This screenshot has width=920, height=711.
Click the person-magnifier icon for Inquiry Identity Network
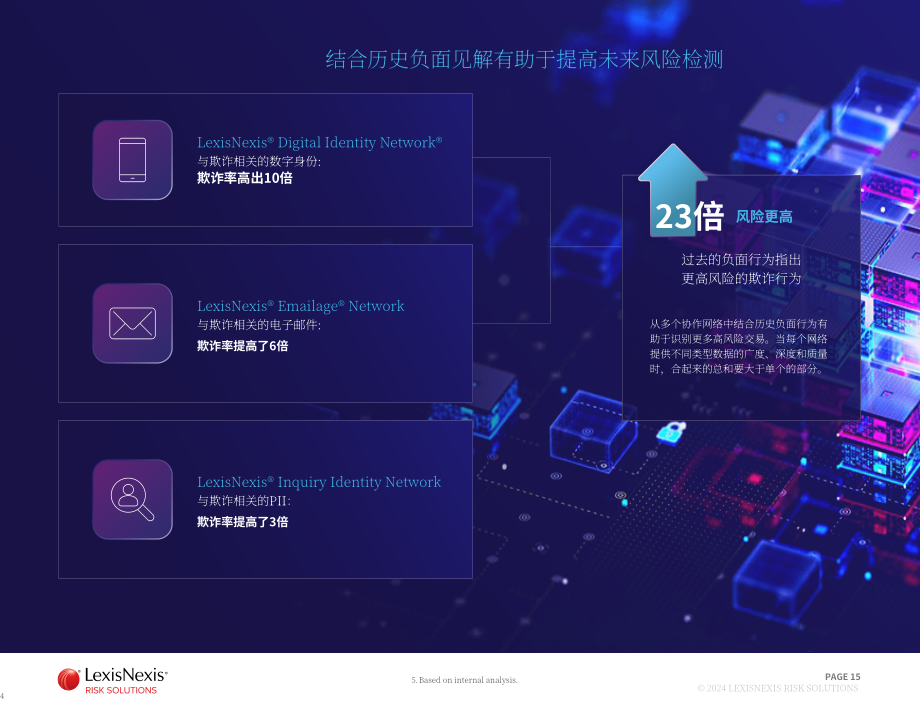click(133, 499)
